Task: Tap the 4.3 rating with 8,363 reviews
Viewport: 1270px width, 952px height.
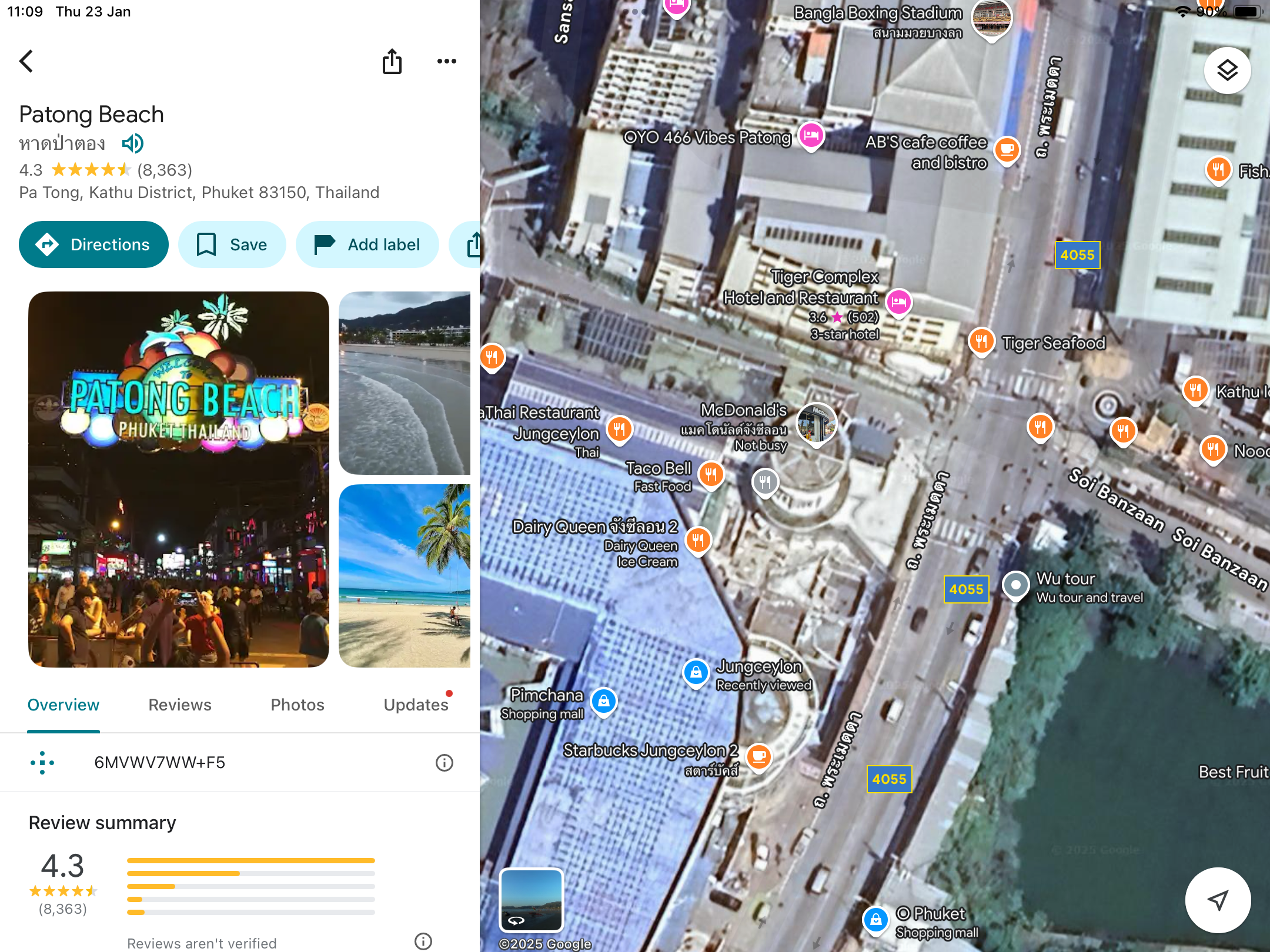Action: tap(106, 170)
